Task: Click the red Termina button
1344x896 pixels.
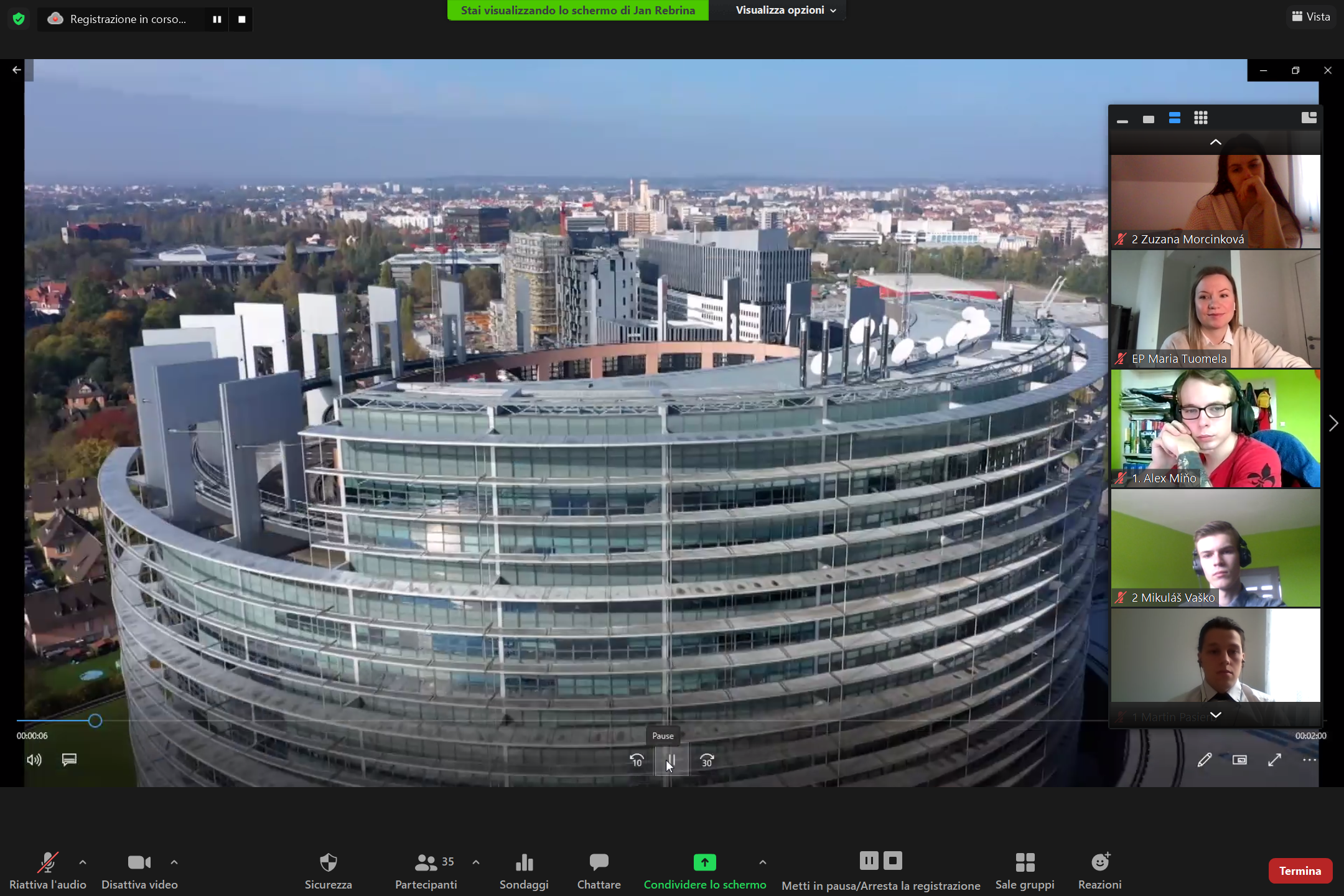Action: (1300, 871)
